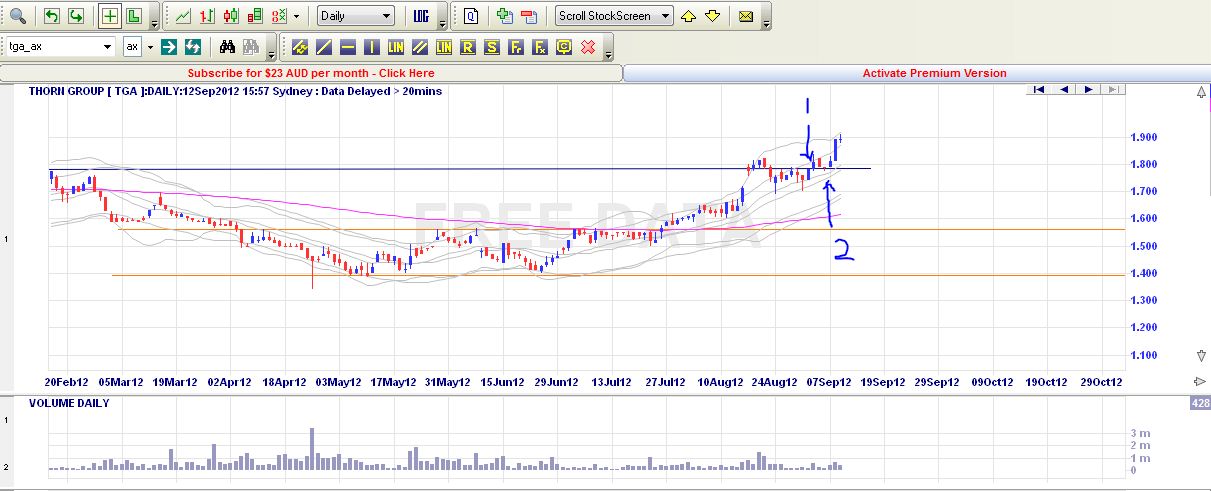
Task: Click the greyed skip-to-end button
Action: 1114,90
